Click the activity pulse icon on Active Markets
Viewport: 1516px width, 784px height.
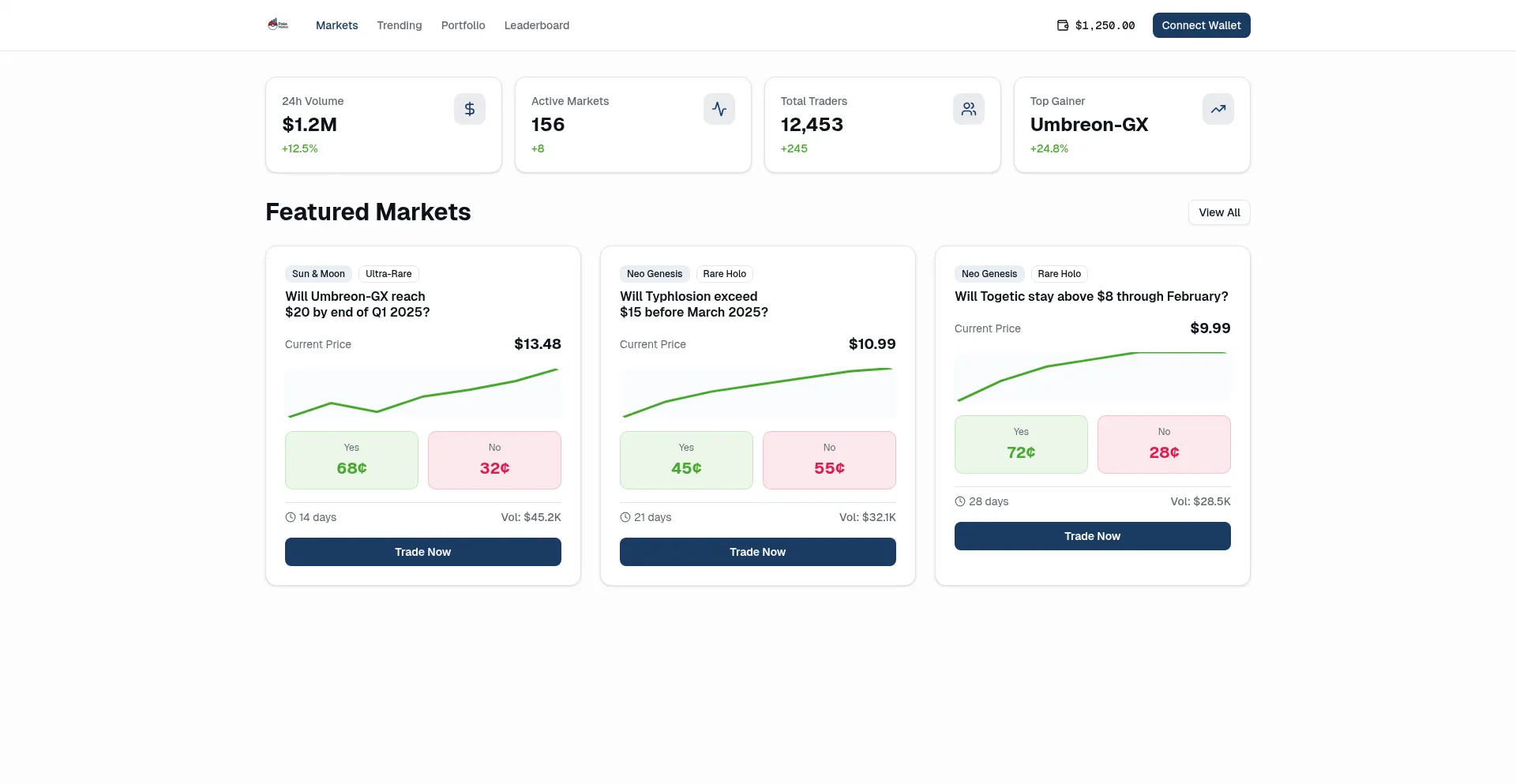click(x=719, y=109)
